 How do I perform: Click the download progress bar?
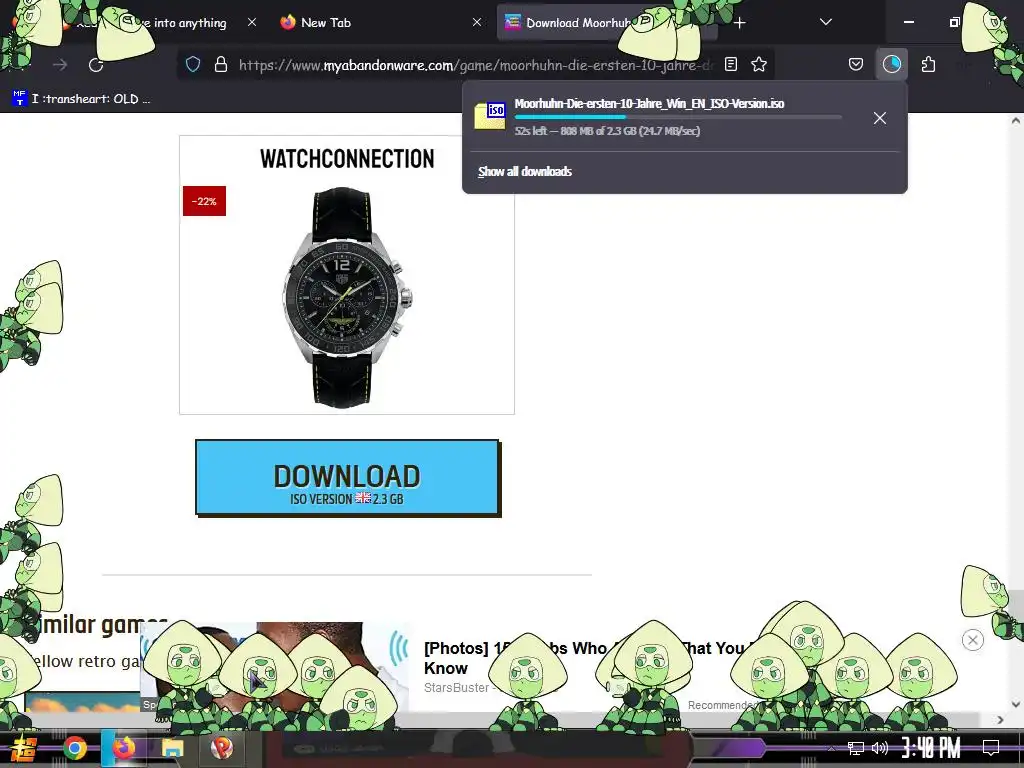pos(678,117)
